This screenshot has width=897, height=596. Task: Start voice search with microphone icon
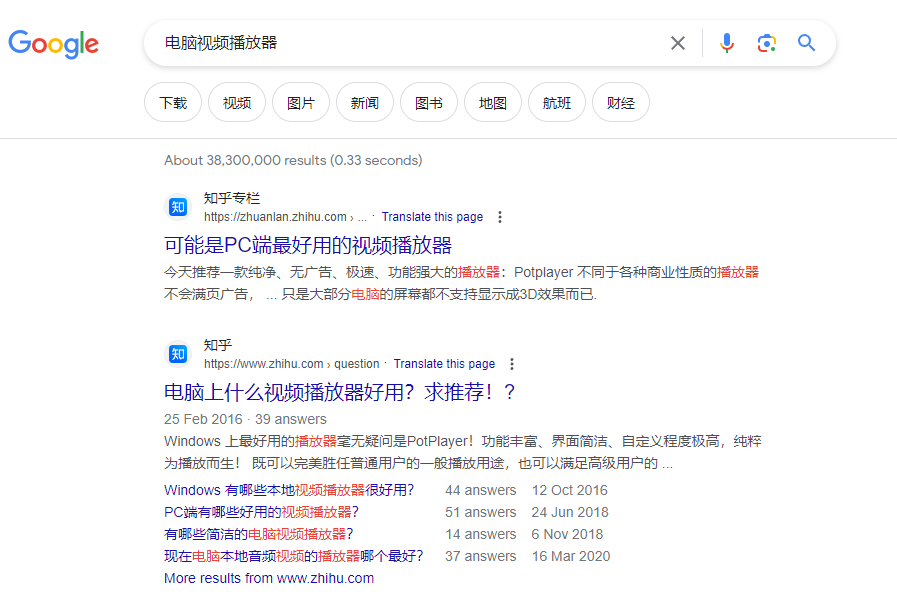pyautogui.click(x=727, y=43)
